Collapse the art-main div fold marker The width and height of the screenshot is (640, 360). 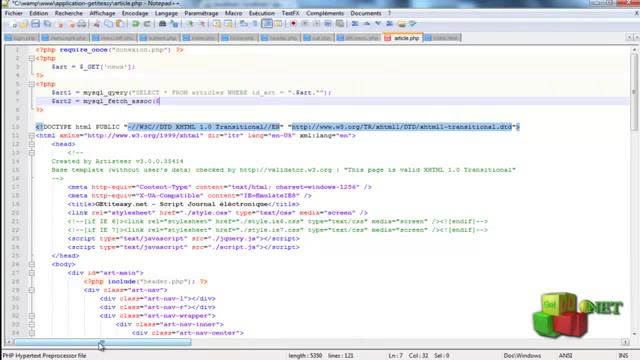tap(31, 273)
